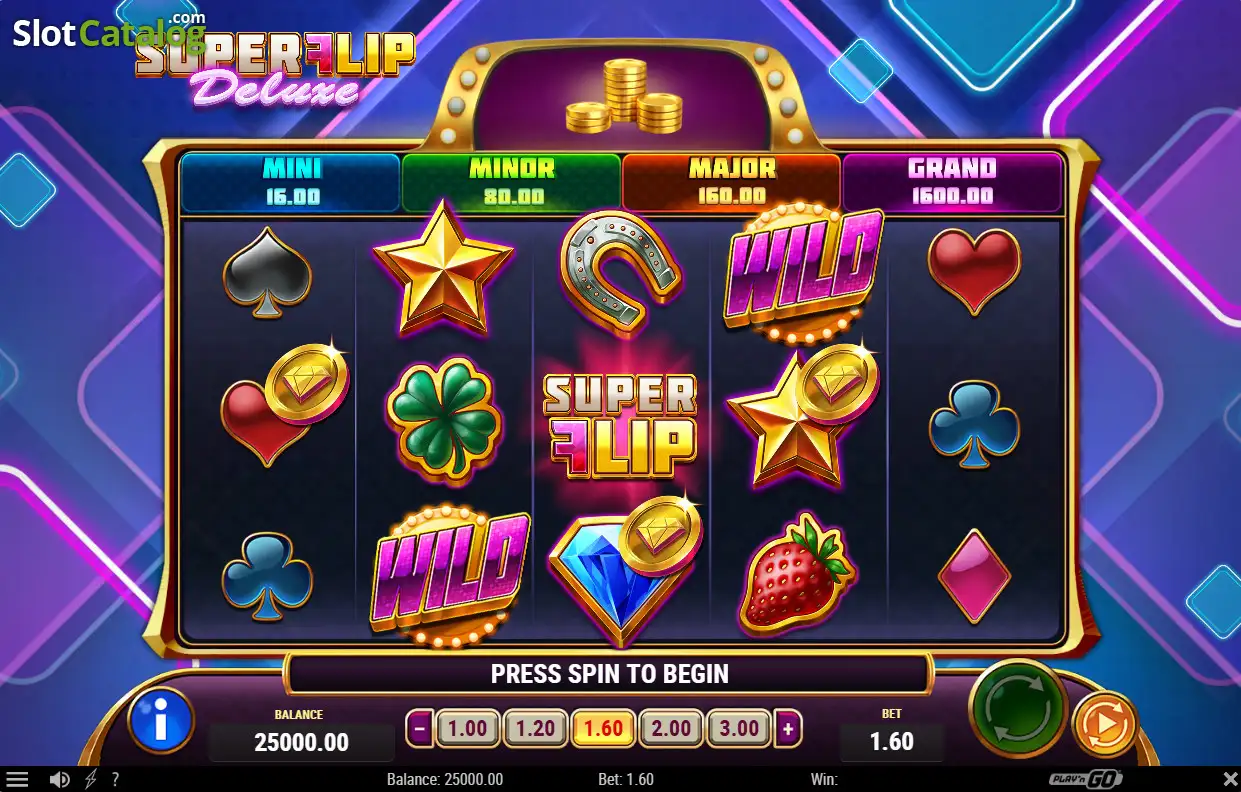Click the green spin button

click(1017, 708)
